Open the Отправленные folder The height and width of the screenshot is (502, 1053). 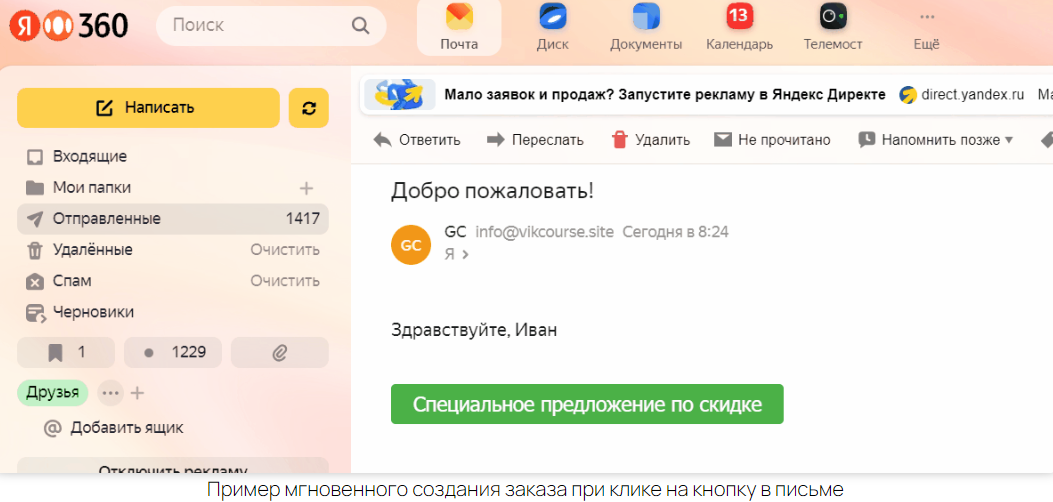173,219
